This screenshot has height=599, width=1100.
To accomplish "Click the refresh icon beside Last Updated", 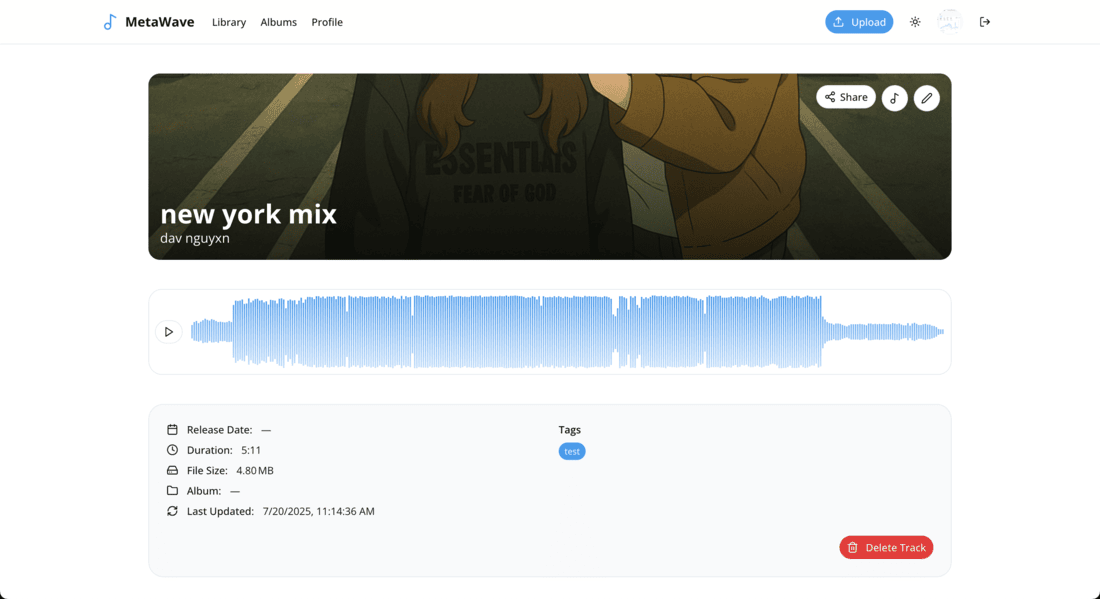I will (172, 511).
